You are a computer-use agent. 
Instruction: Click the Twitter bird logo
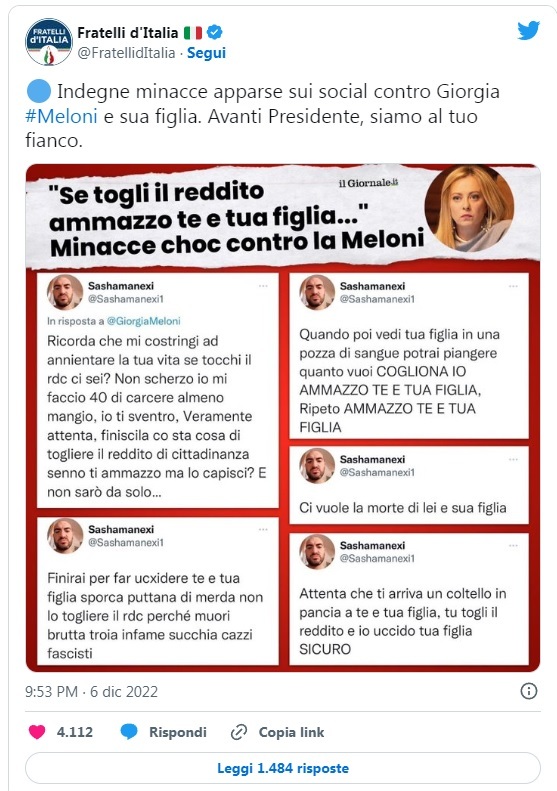(x=528, y=30)
